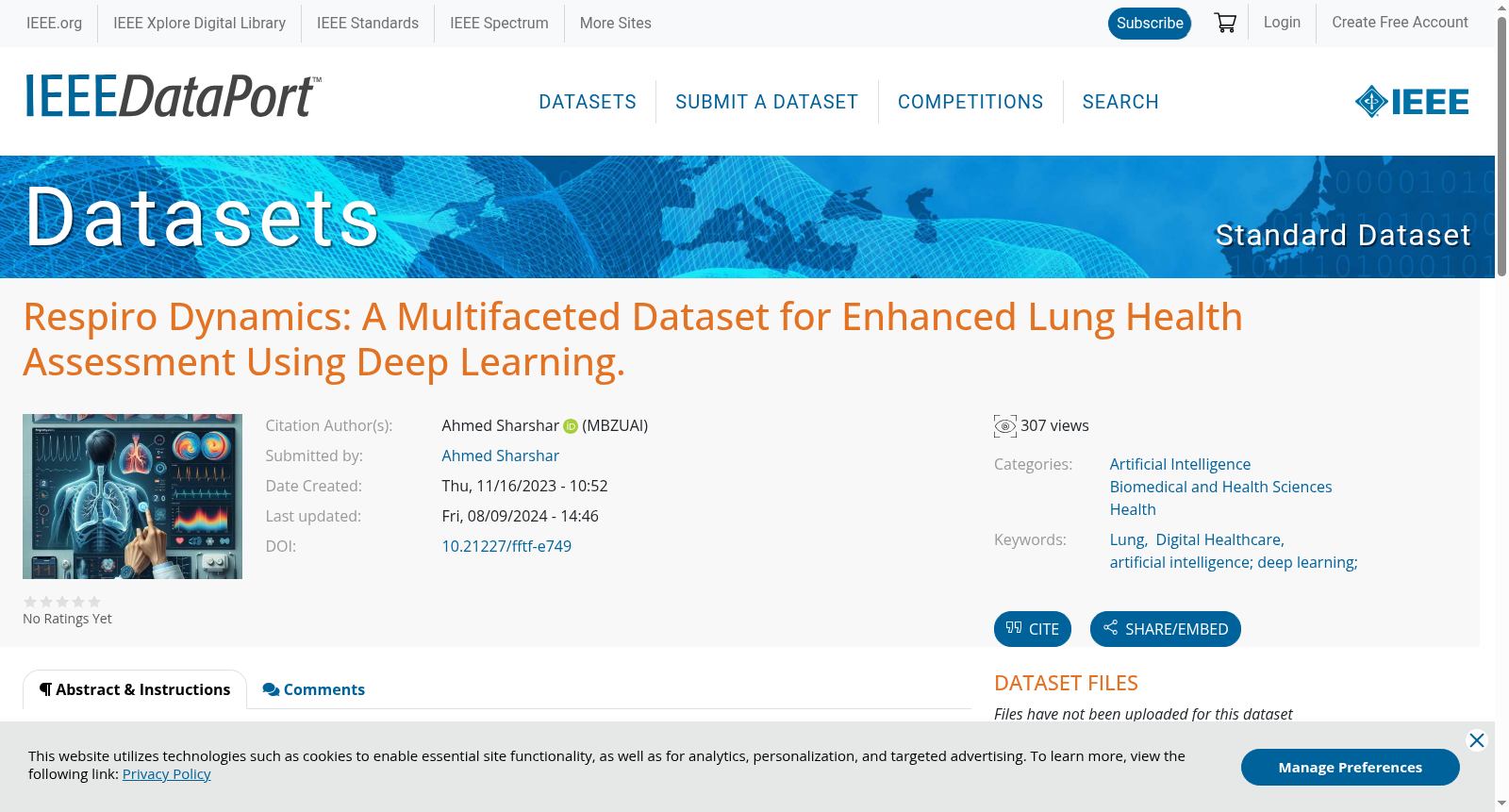
Task: Select the Digital Healthcare keyword
Action: 1219,539
